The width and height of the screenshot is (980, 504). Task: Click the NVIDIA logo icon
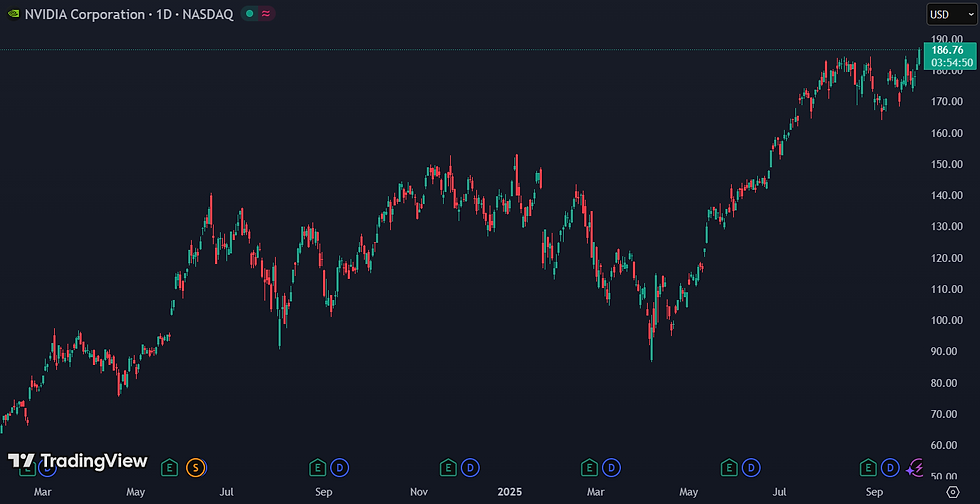click(13, 14)
